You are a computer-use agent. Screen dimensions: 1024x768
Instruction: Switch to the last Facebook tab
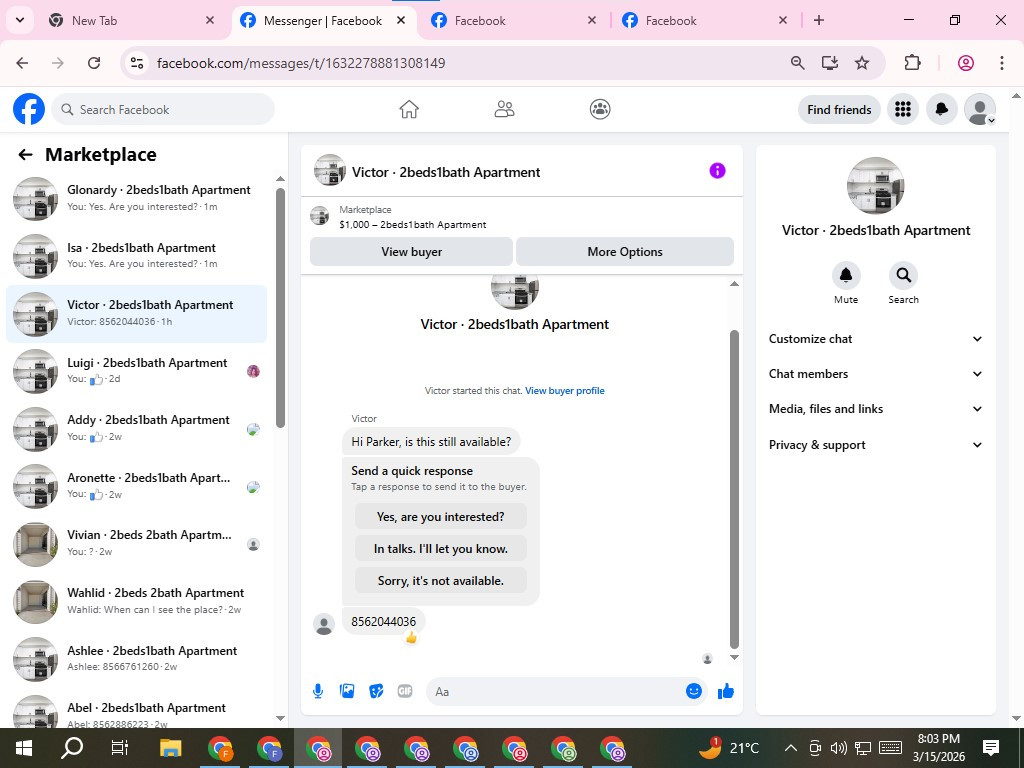[x=704, y=20]
